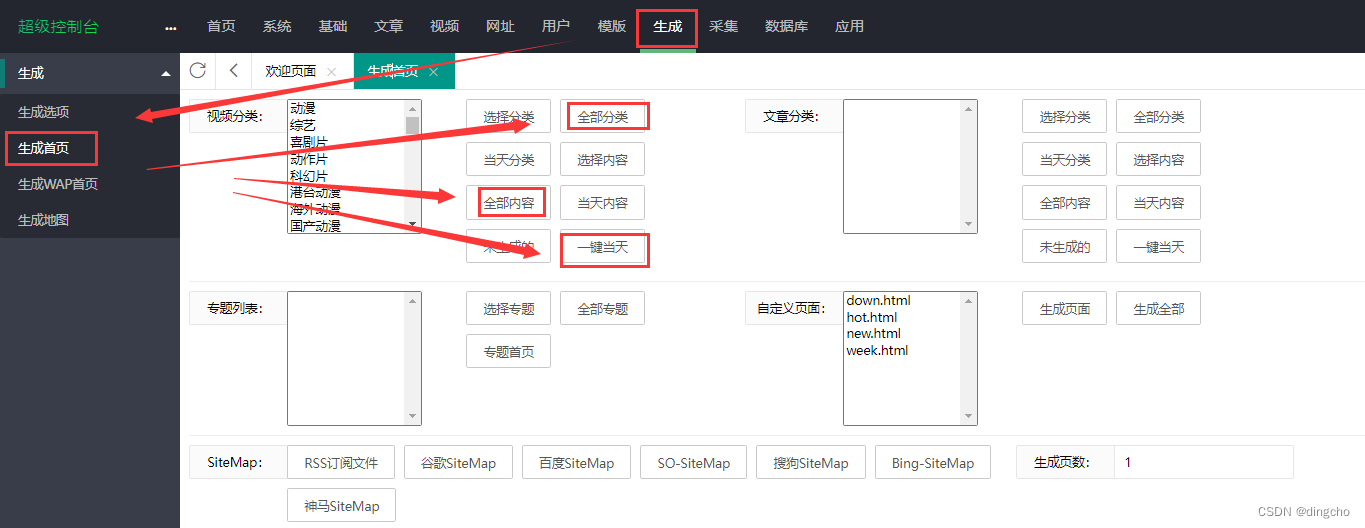Viewport: 1365px width, 528px height.
Task: Select 生成地图 in sidebar
Action: coord(44,220)
